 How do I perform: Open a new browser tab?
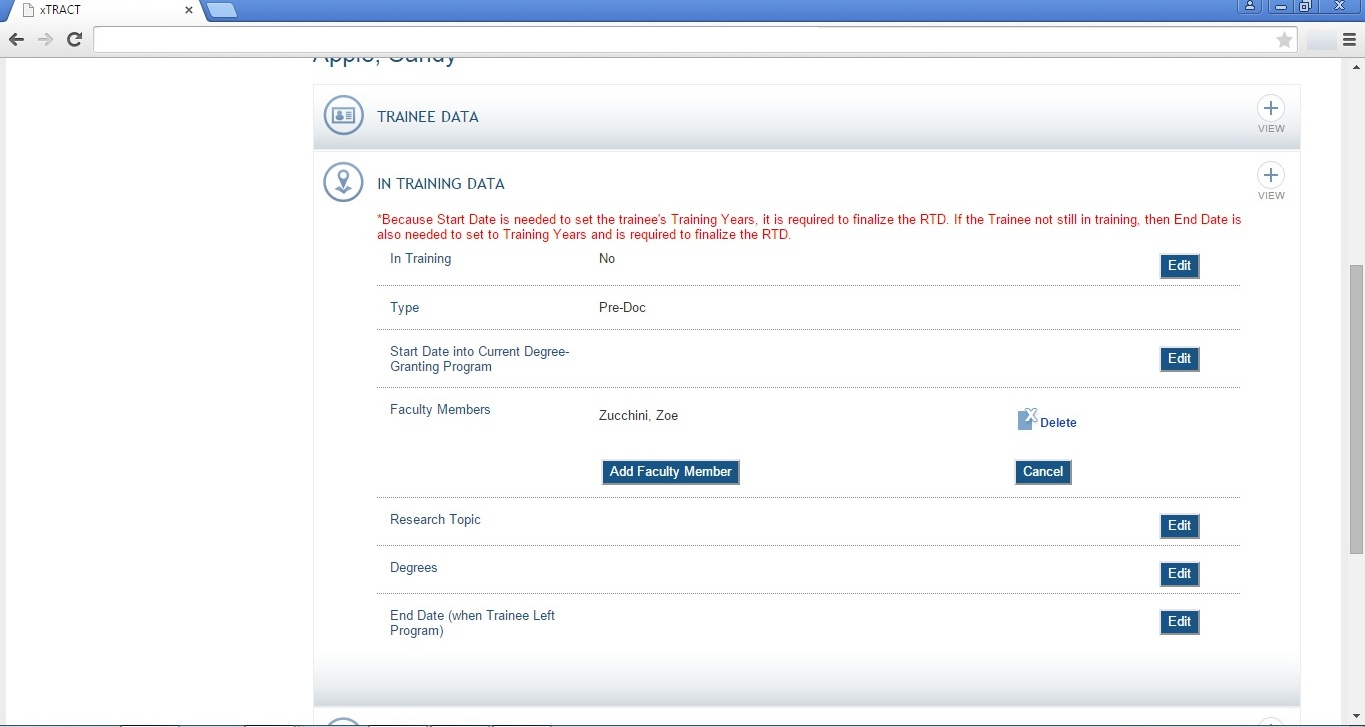point(222,10)
